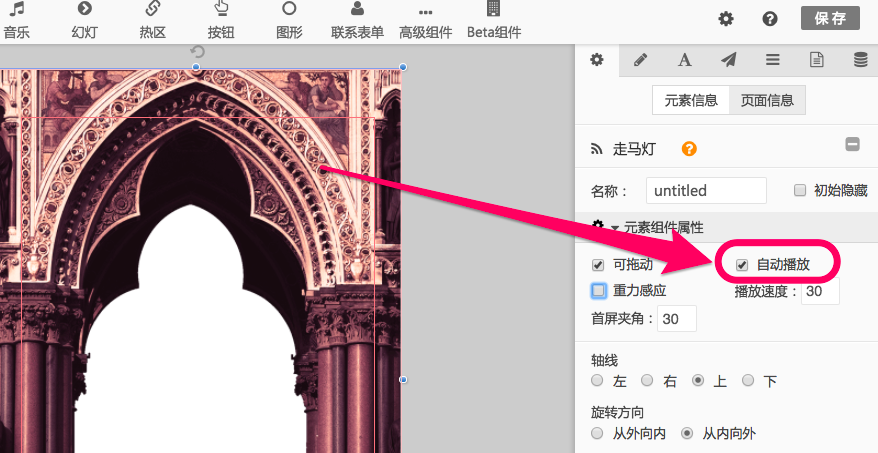878x453 pixels.
Task: Click the 名称 input field
Action: (706, 190)
